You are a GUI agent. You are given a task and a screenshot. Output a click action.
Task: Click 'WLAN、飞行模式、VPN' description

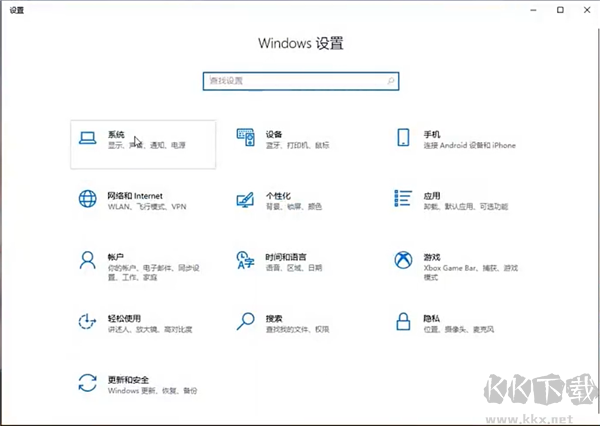pyautogui.click(x=147, y=207)
